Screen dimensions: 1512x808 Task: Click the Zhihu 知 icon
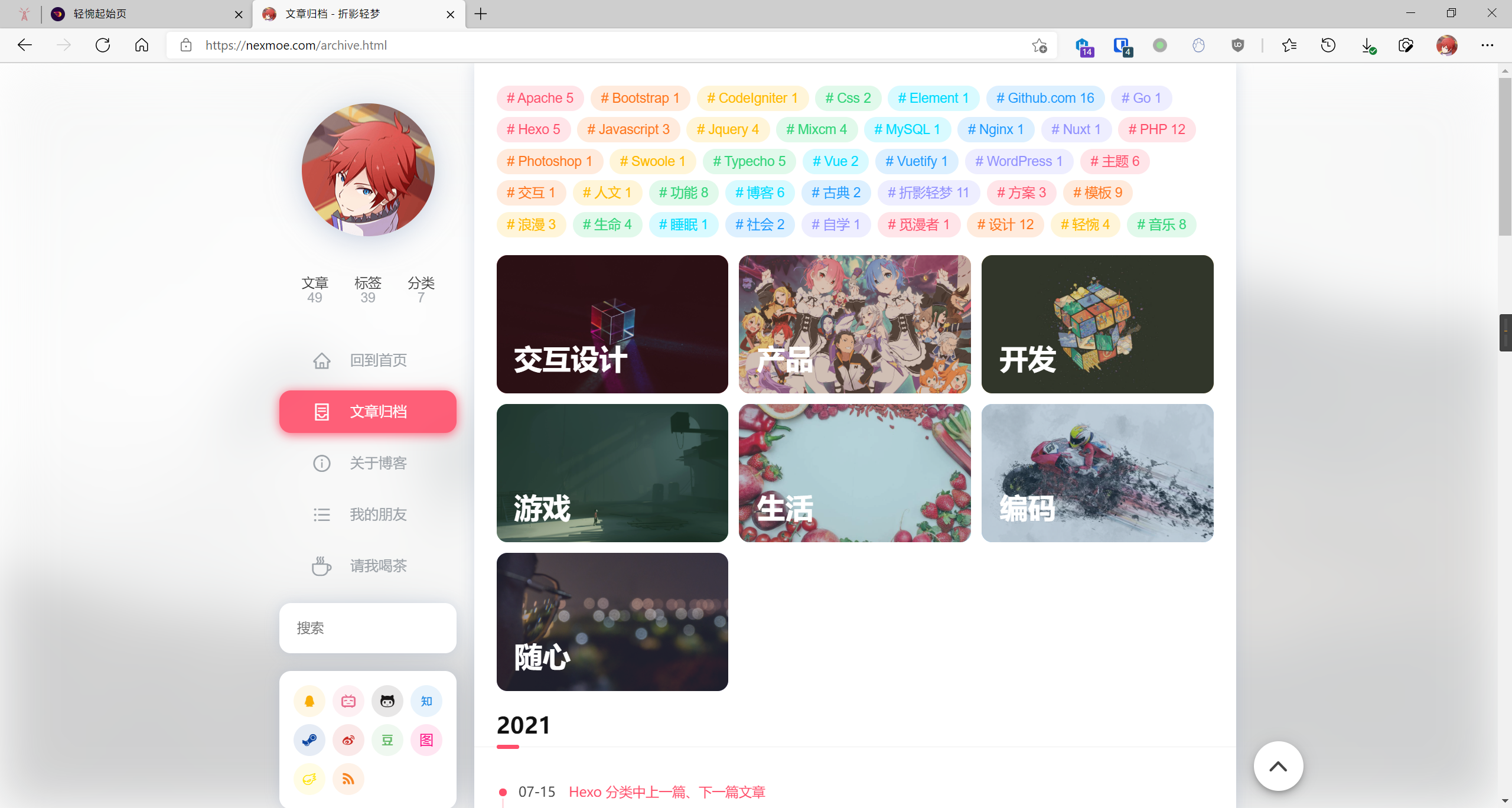pyautogui.click(x=426, y=701)
